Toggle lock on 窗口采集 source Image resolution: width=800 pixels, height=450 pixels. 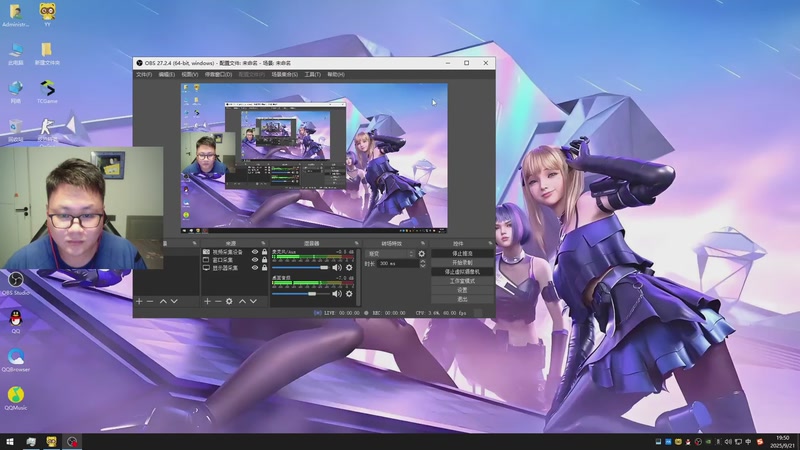[264, 260]
